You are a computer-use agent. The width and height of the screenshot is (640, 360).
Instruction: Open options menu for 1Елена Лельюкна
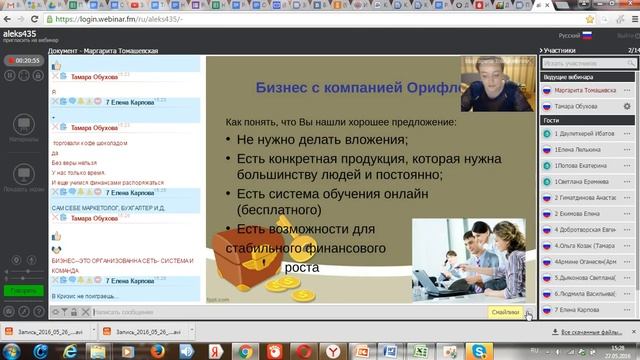click(x=627, y=150)
